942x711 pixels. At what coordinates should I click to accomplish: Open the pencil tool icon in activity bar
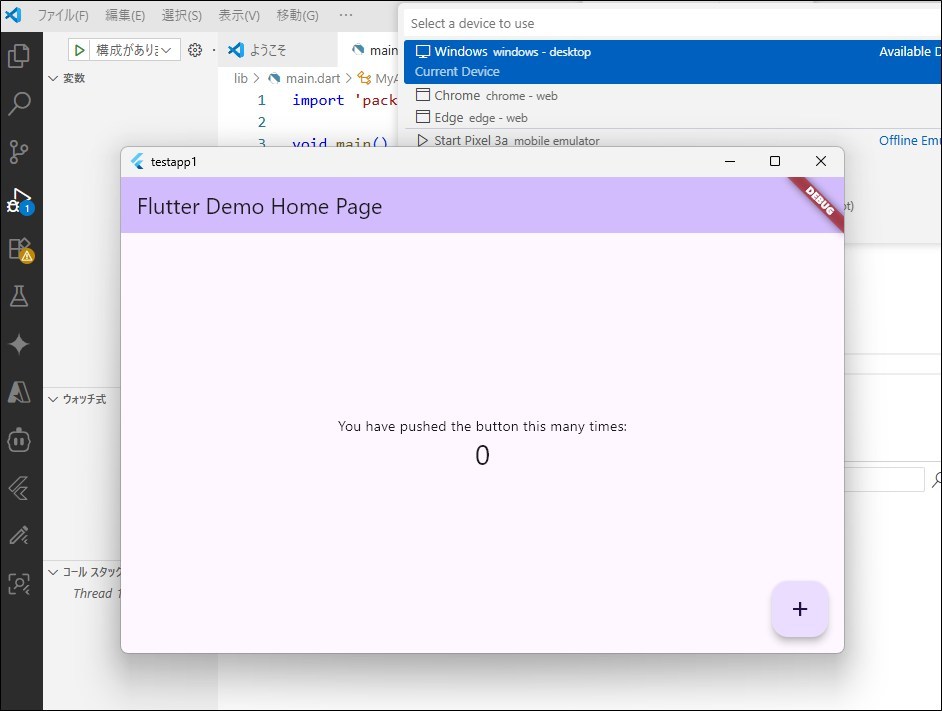tap(19, 535)
